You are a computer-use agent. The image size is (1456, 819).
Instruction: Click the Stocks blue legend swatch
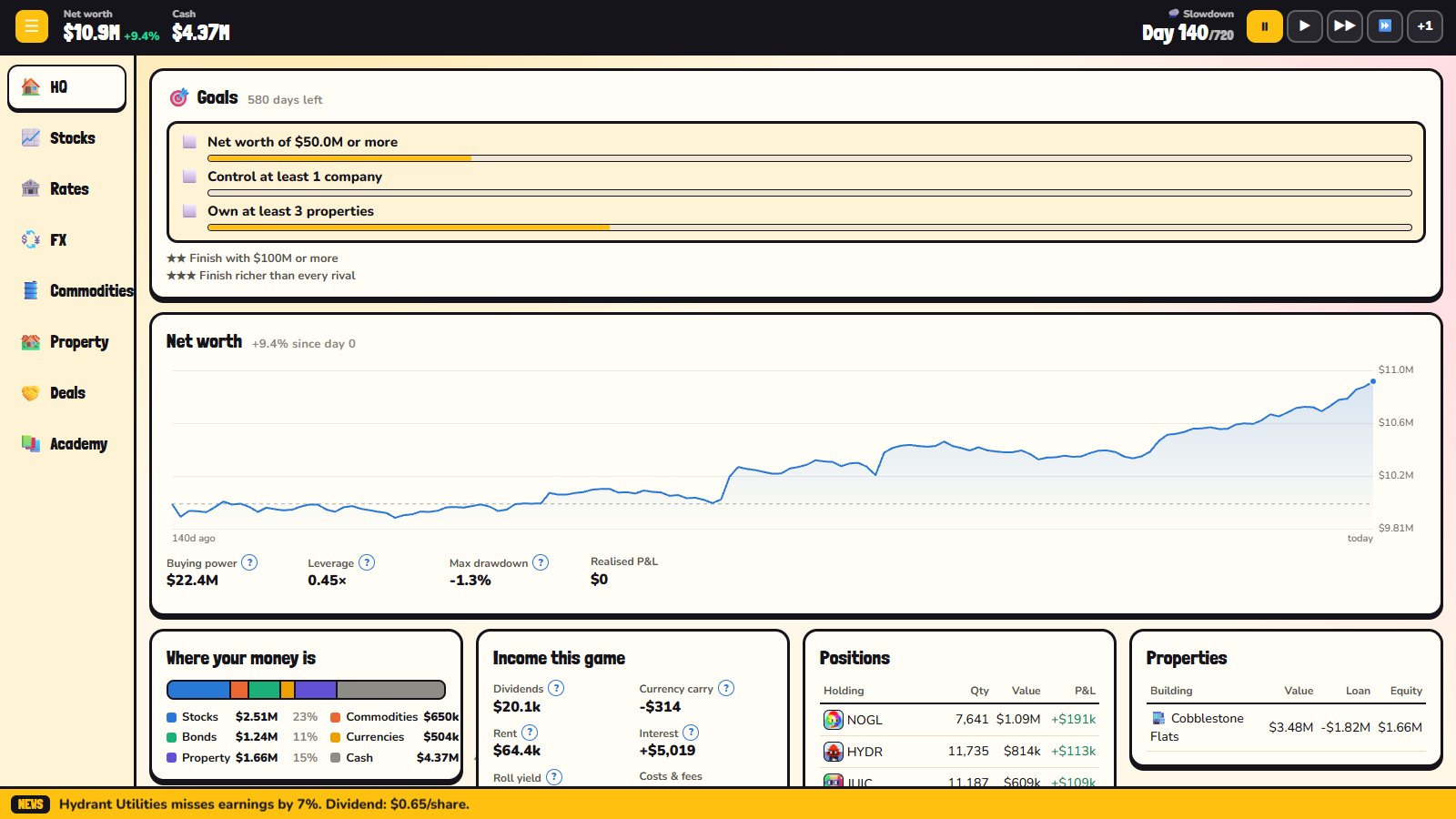pyautogui.click(x=171, y=717)
